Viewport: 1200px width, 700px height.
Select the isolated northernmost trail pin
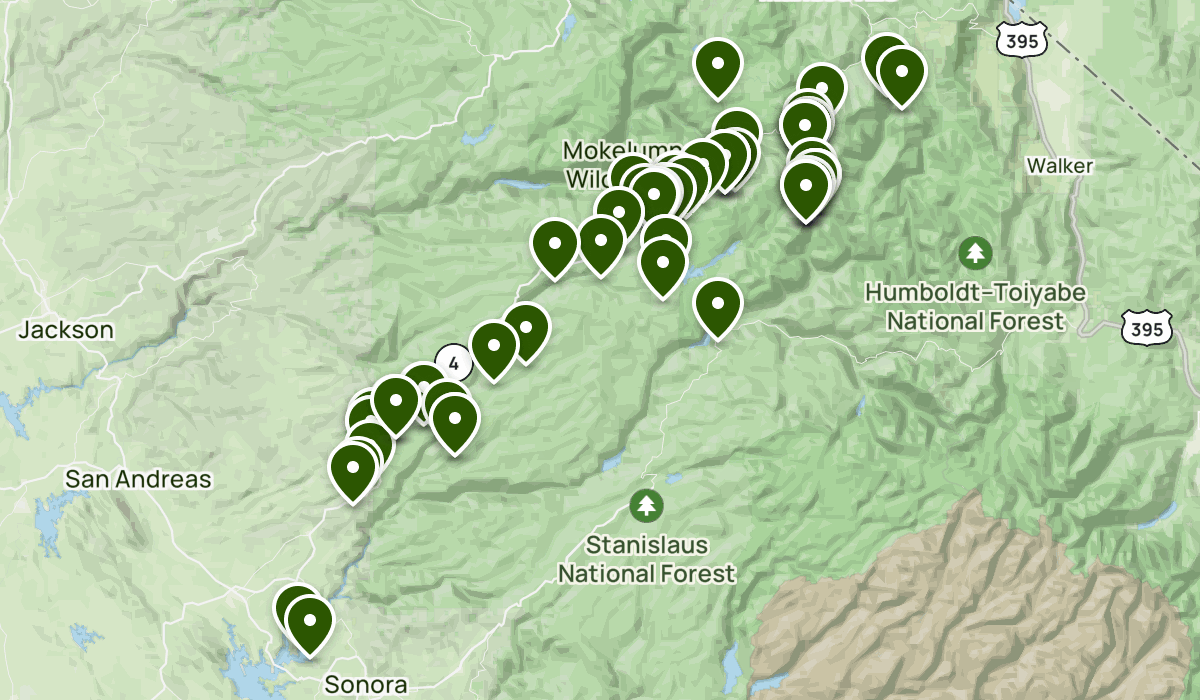pos(718,68)
